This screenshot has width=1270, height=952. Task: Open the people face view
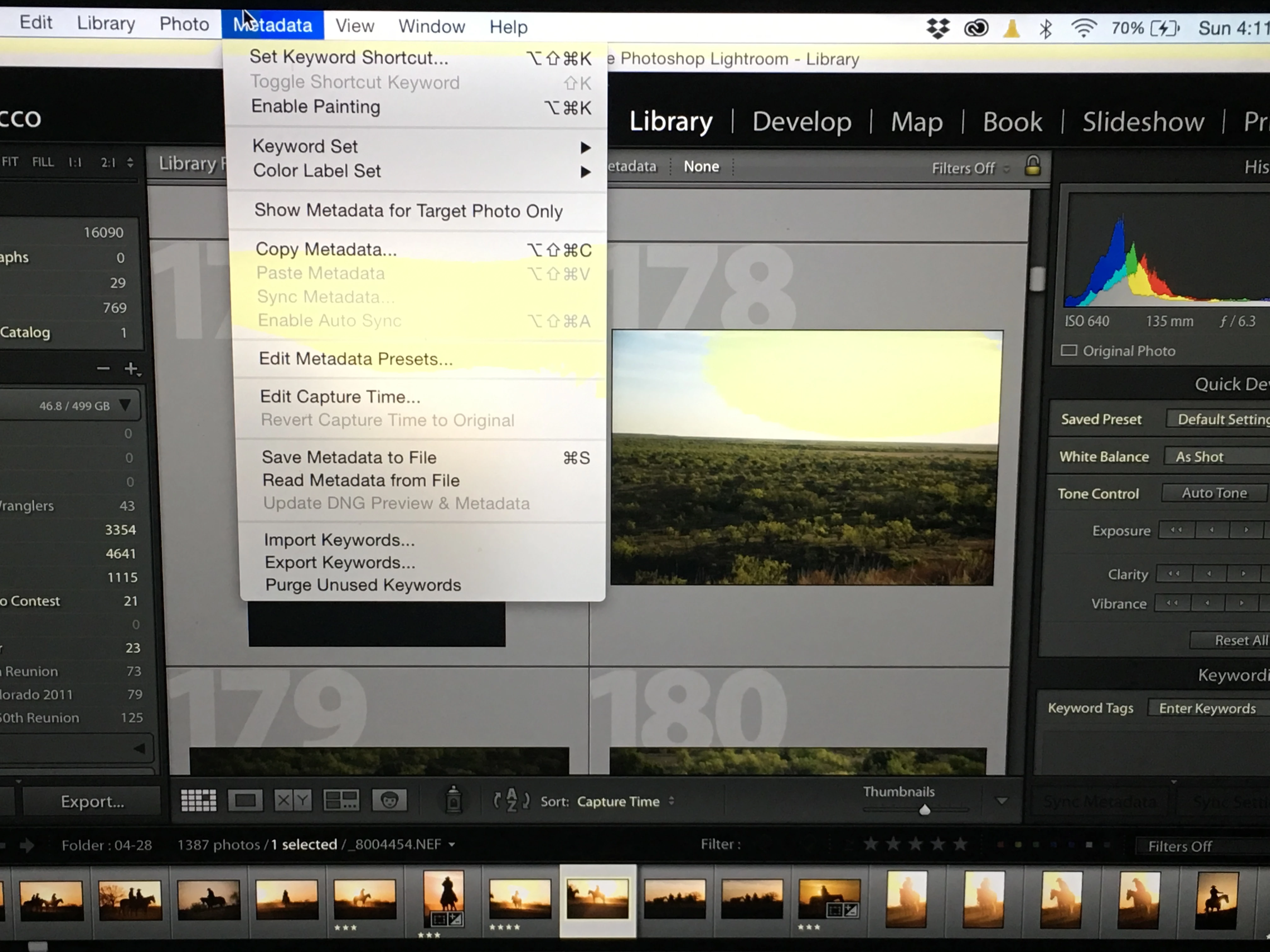pyautogui.click(x=389, y=800)
